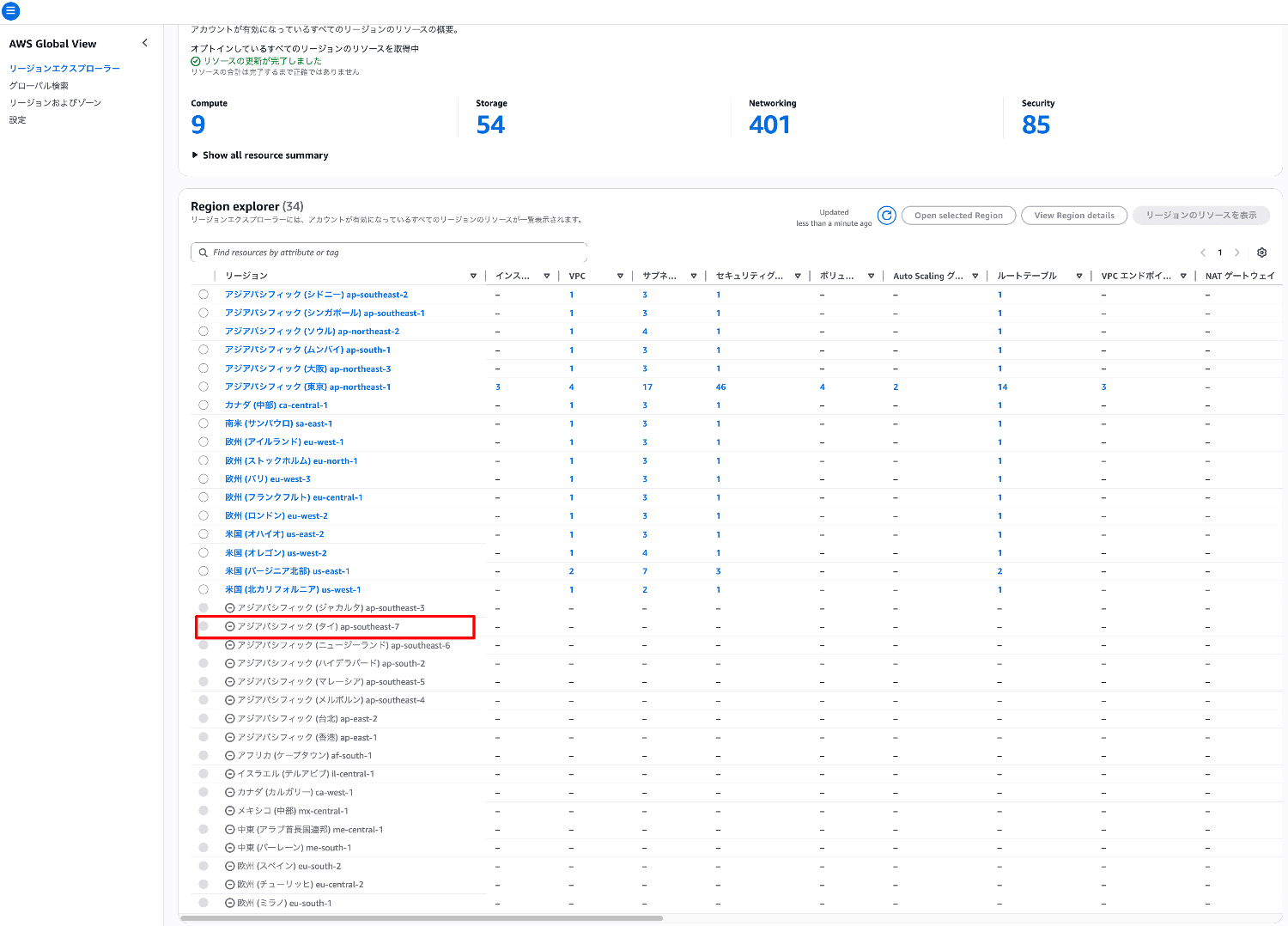Click Open selected Region button
This screenshot has height=926, width=1288.
pyautogui.click(x=958, y=216)
